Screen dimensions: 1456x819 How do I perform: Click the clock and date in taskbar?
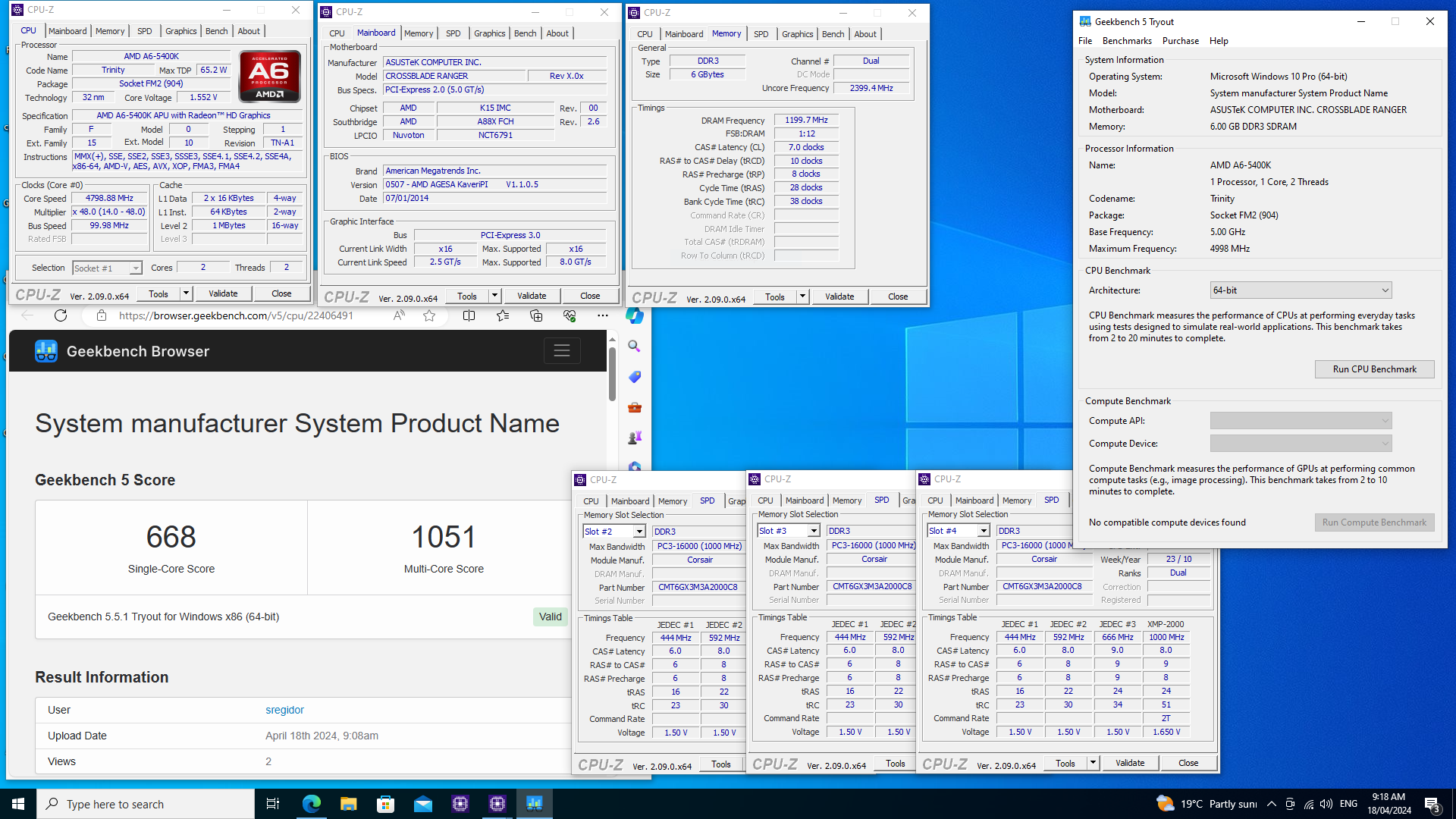[1389, 804]
